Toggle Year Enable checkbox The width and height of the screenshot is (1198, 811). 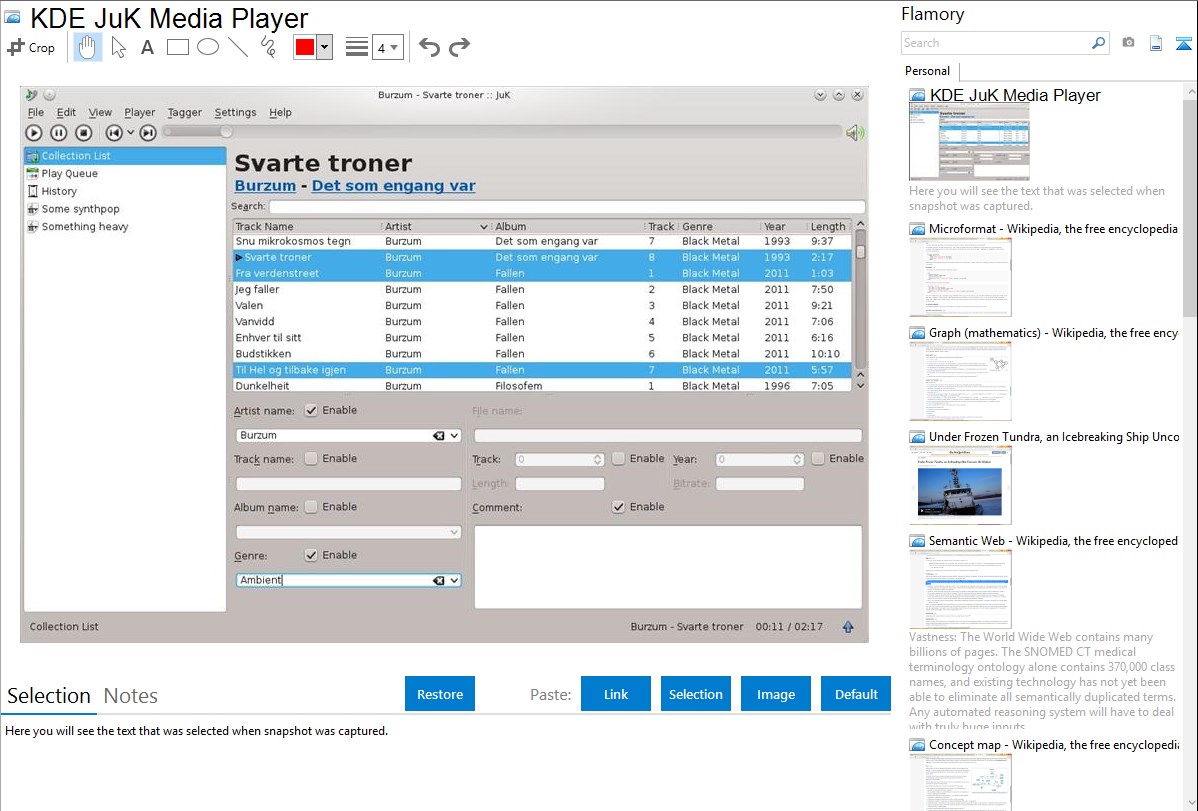tap(818, 459)
